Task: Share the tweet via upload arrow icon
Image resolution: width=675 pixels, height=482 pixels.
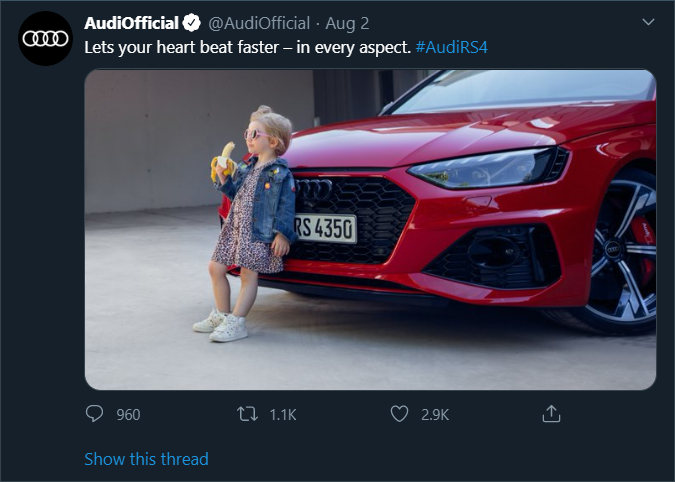Action: point(550,413)
